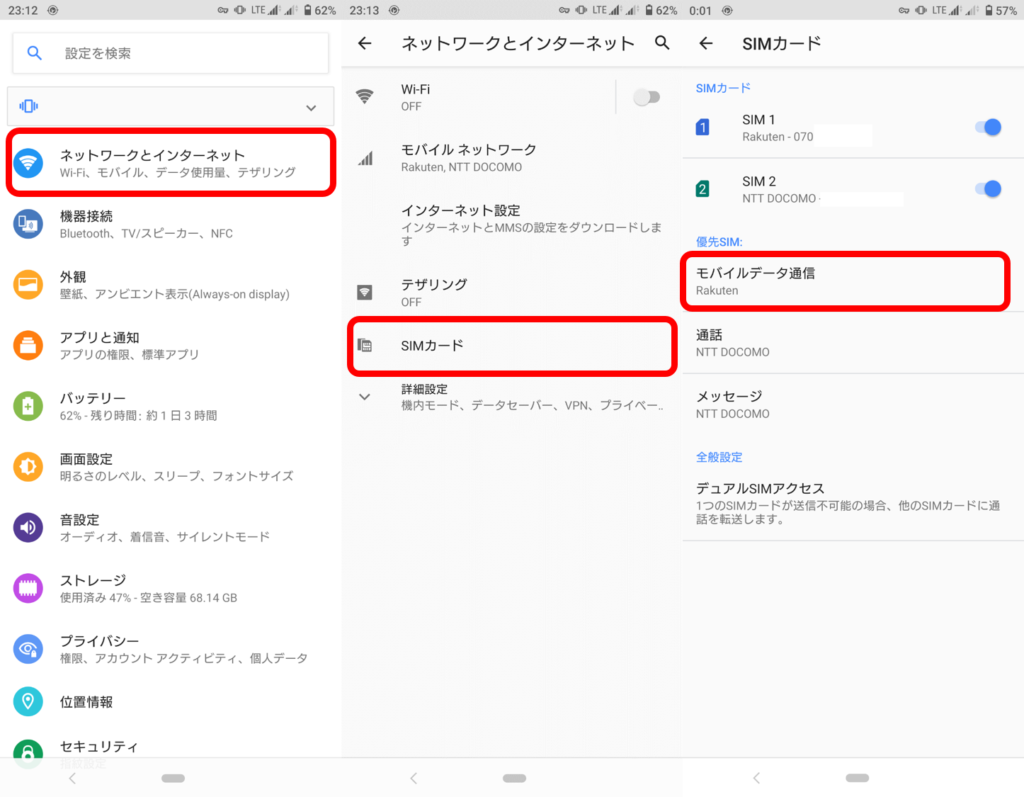
Task: Disable the SIM 1 Rakuten switch
Action: (x=988, y=127)
